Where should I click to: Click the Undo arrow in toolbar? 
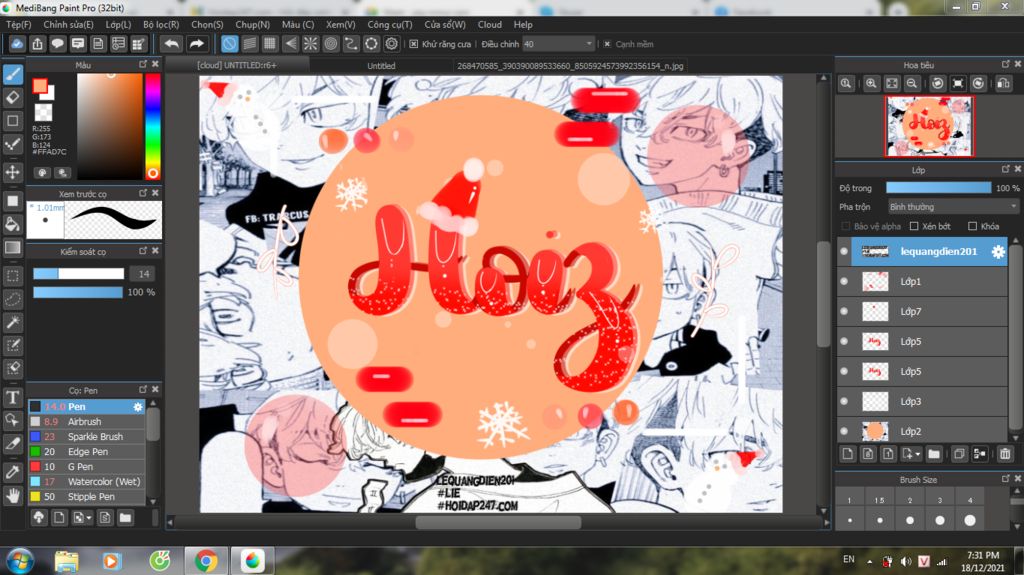coord(172,44)
